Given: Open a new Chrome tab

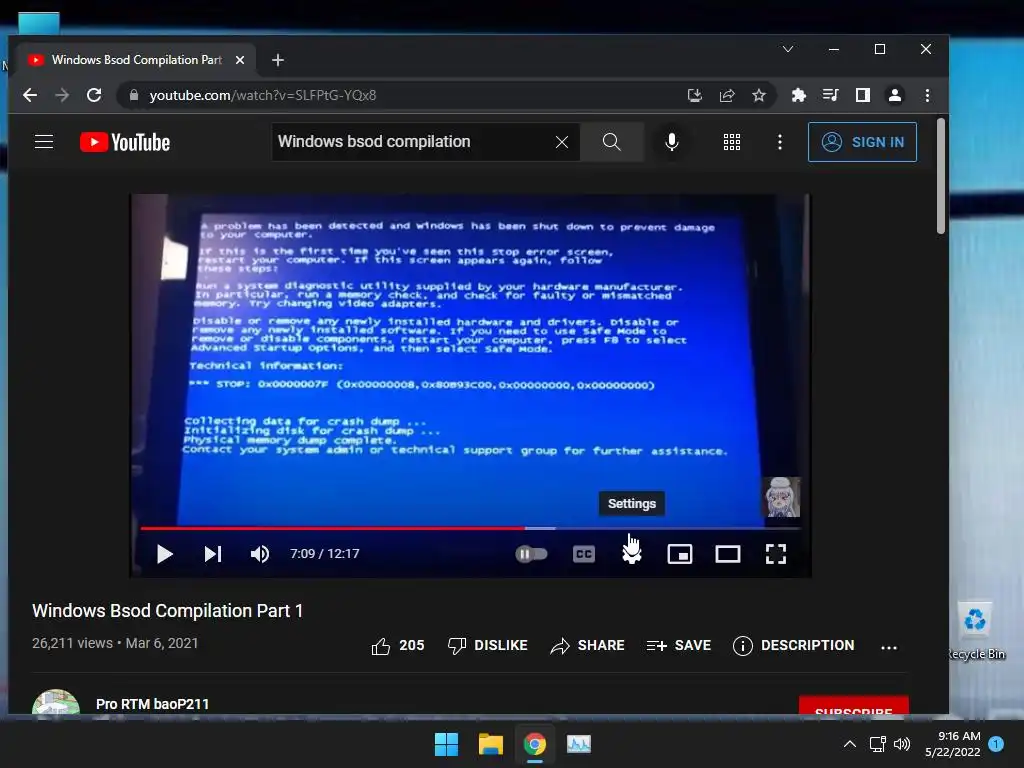Looking at the screenshot, I should pos(278,60).
